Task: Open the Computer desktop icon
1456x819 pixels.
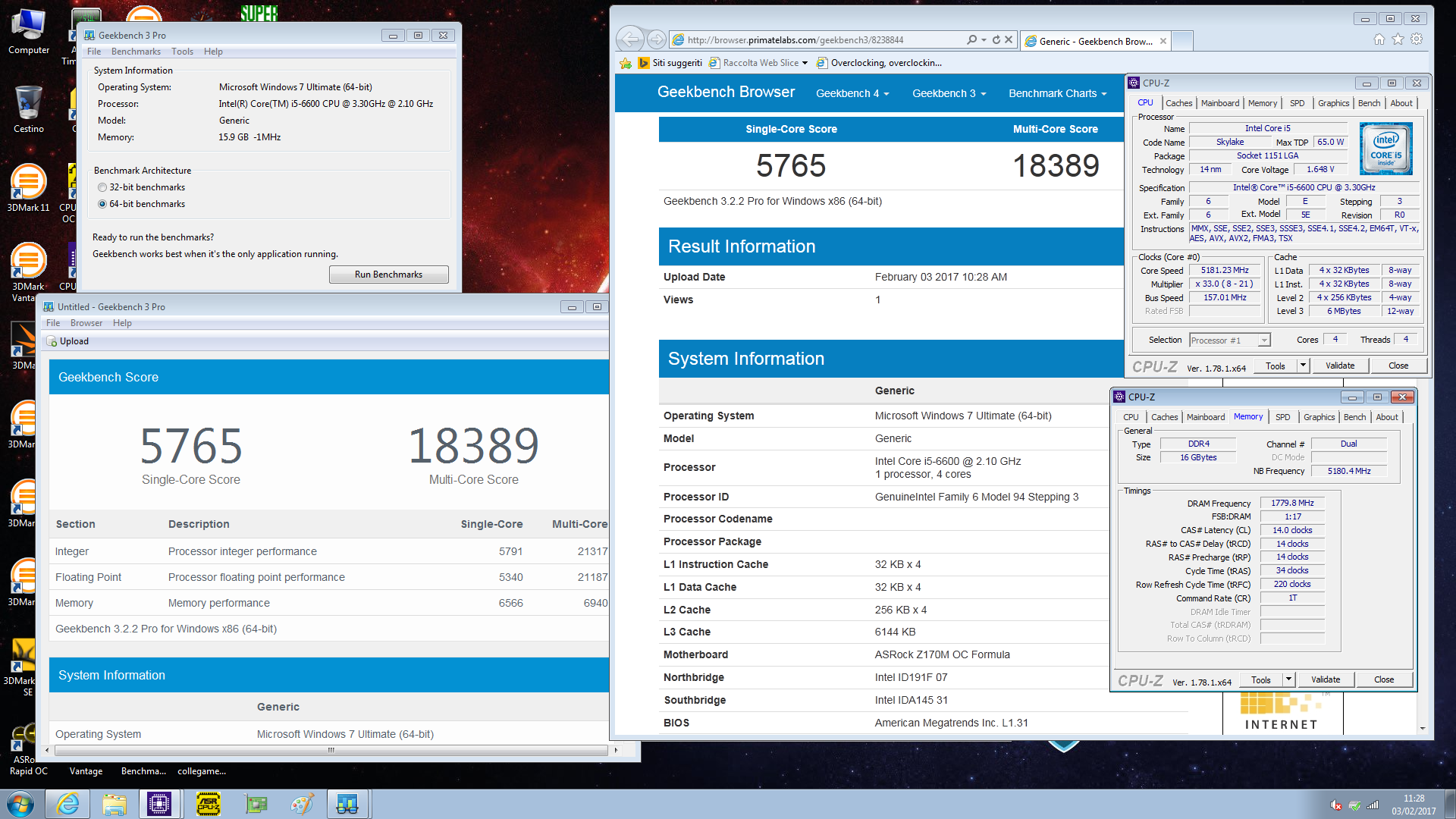Action: tap(28, 32)
